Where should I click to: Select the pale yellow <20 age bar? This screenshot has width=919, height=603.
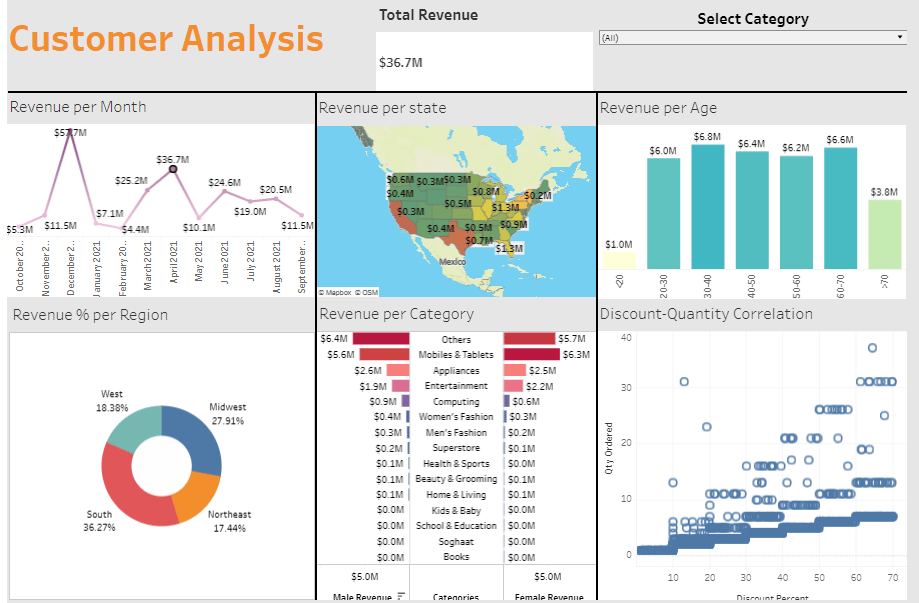pos(619,260)
